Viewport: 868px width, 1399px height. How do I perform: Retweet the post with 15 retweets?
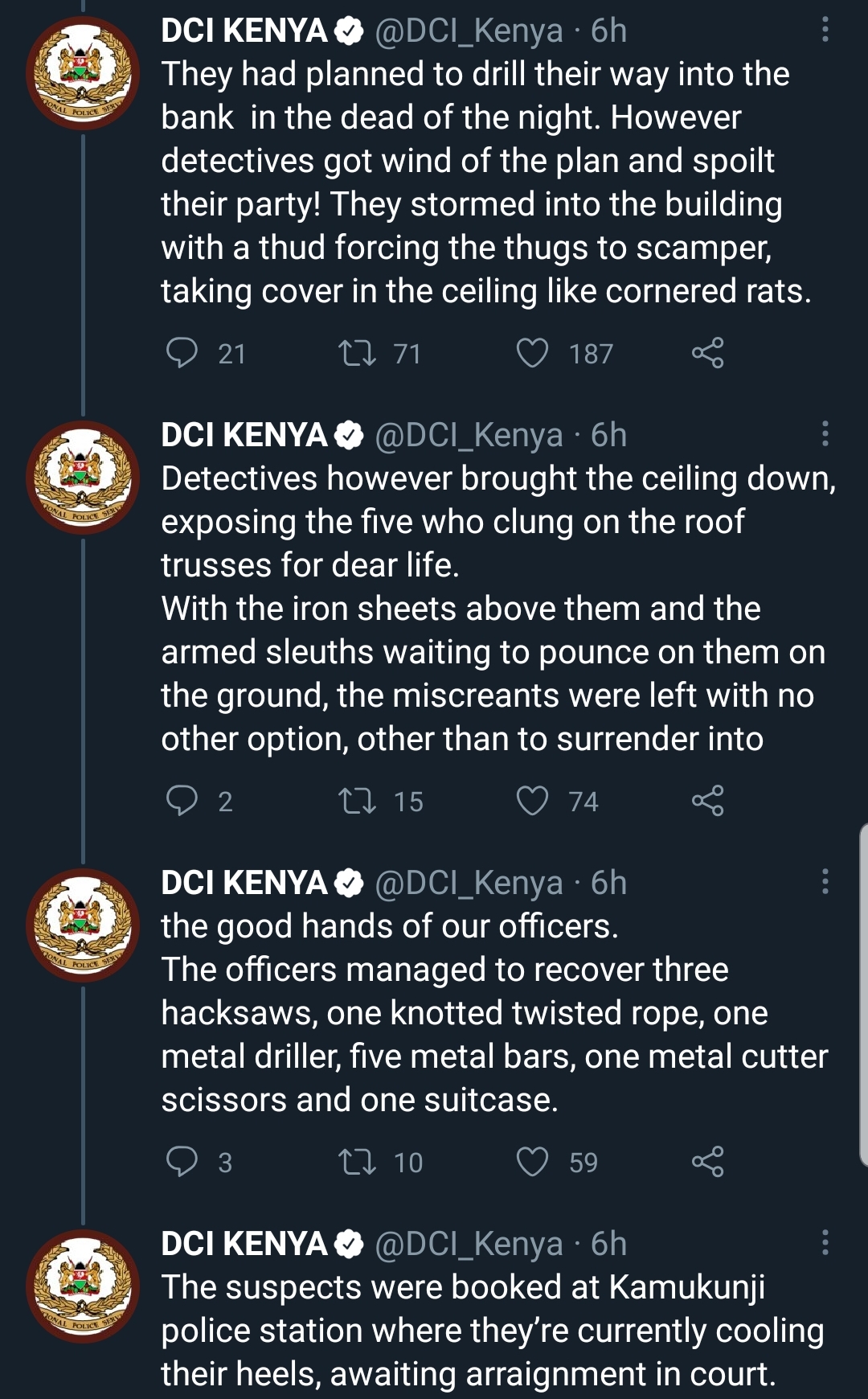pos(357,801)
